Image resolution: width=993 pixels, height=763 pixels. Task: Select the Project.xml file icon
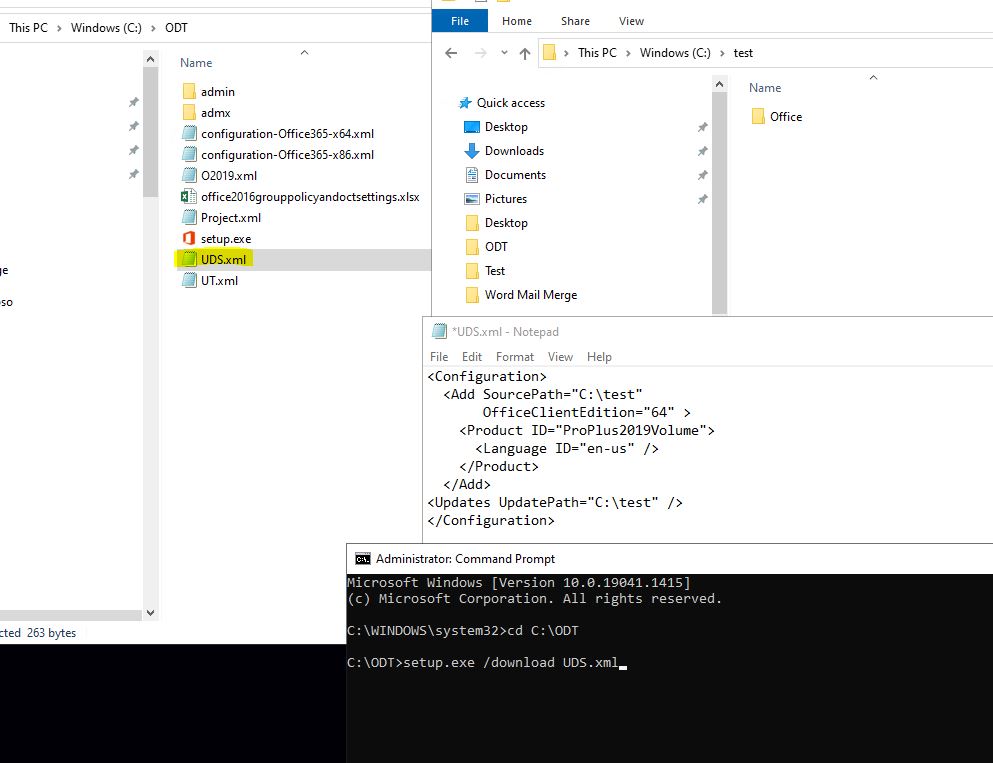(x=189, y=217)
